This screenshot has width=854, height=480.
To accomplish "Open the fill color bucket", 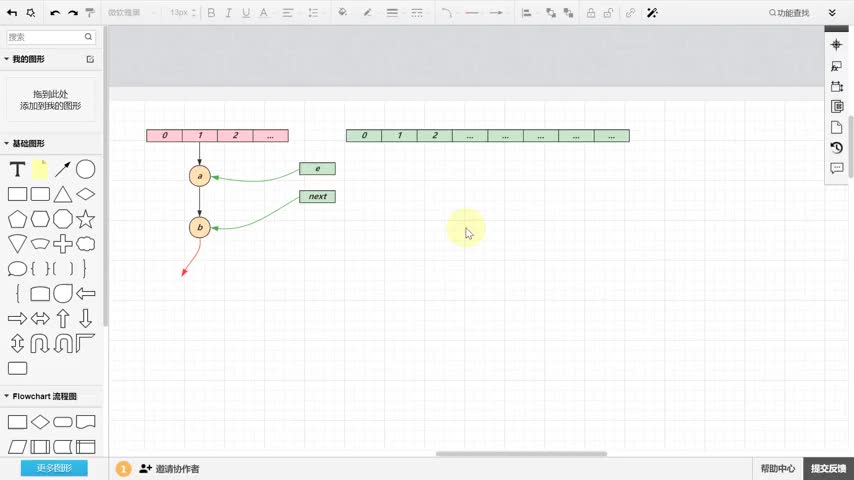I will point(343,13).
